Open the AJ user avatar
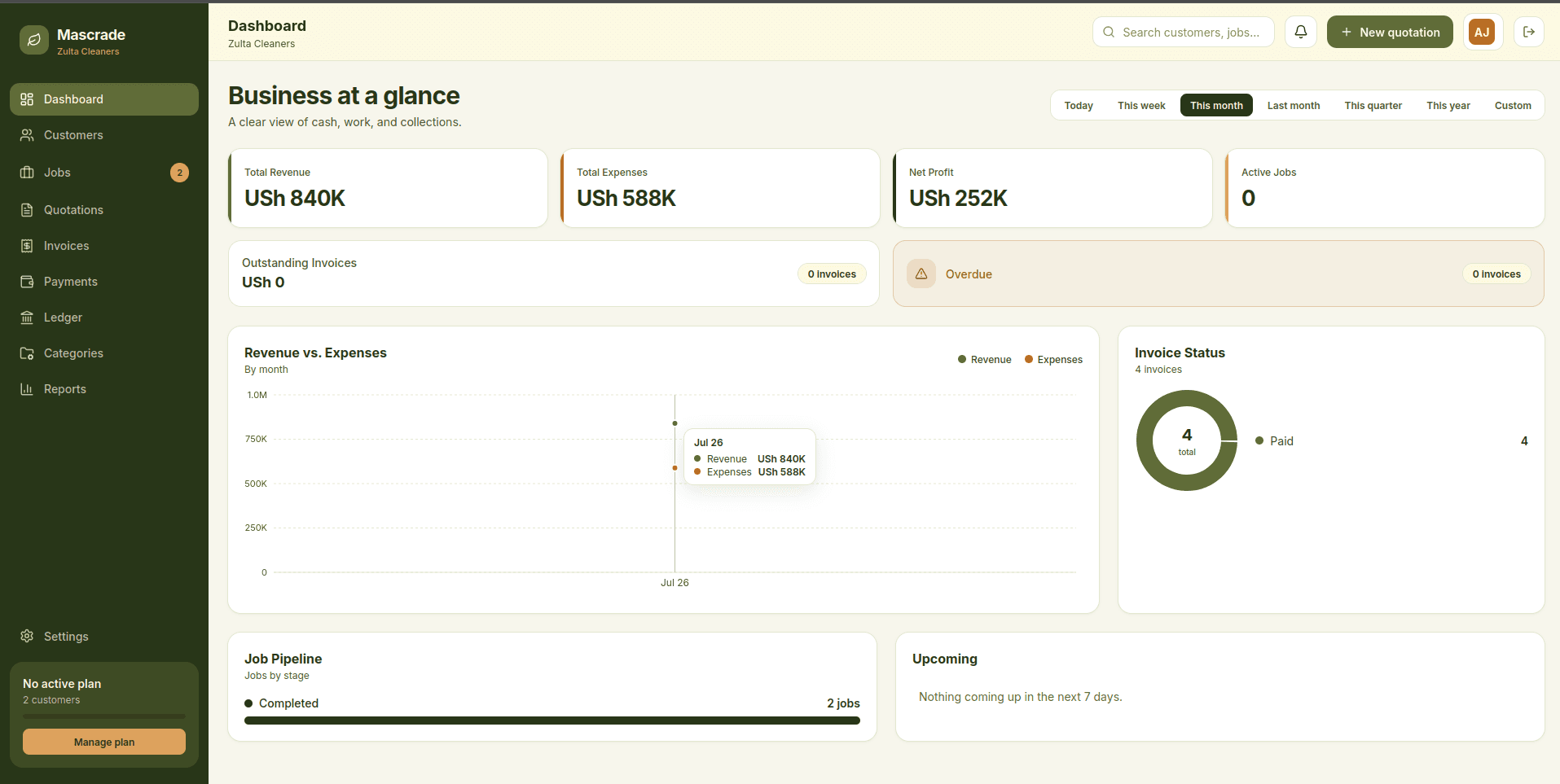1560x784 pixels. tap(1482, 32)
